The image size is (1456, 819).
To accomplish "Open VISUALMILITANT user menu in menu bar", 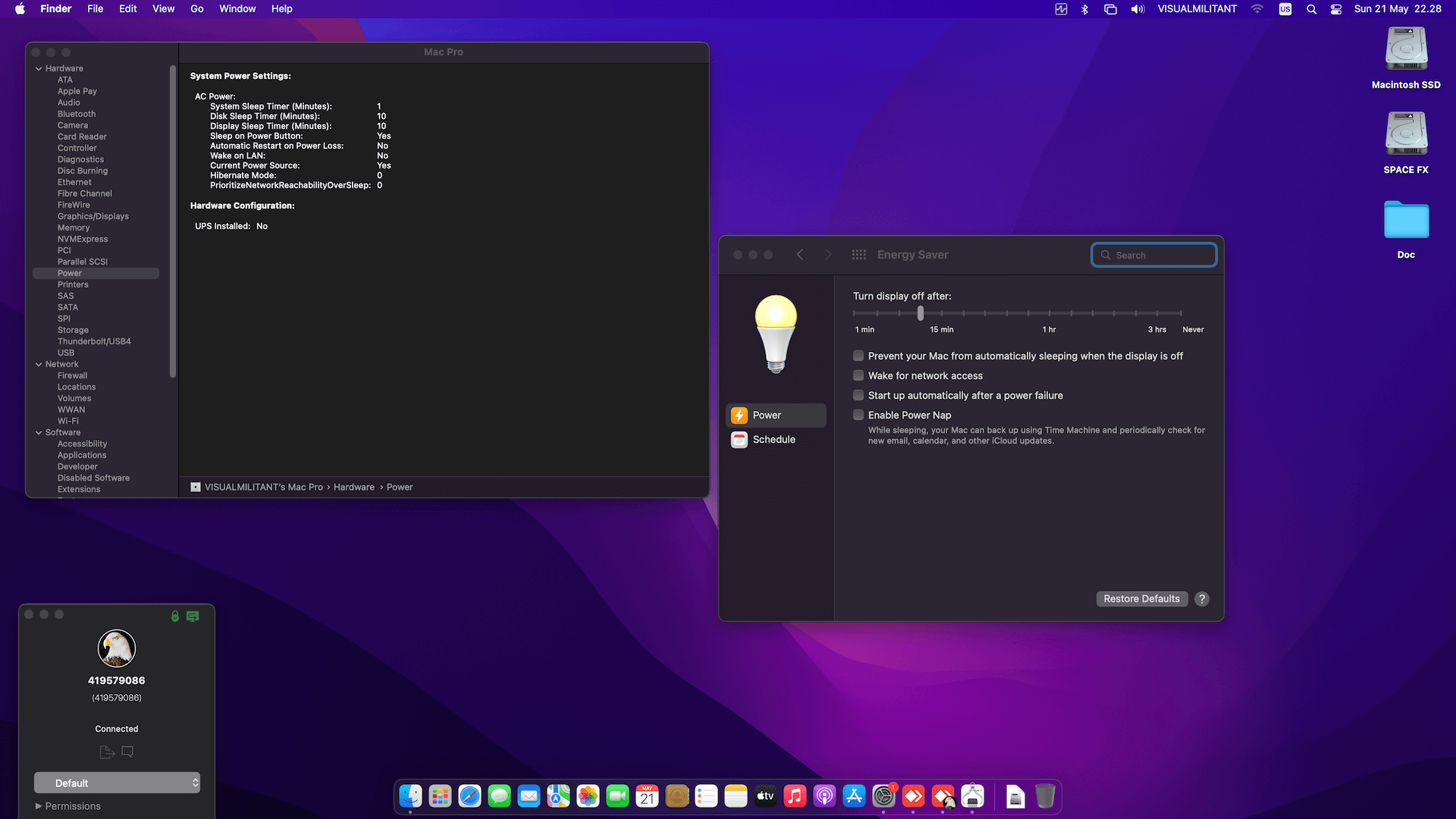I will (x=1197, y=9).
